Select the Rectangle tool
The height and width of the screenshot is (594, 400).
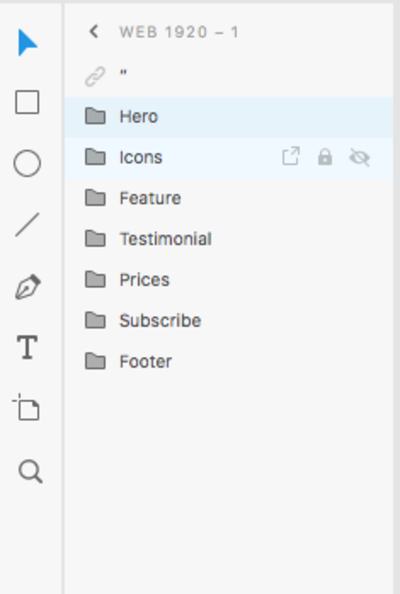[27, 102]
